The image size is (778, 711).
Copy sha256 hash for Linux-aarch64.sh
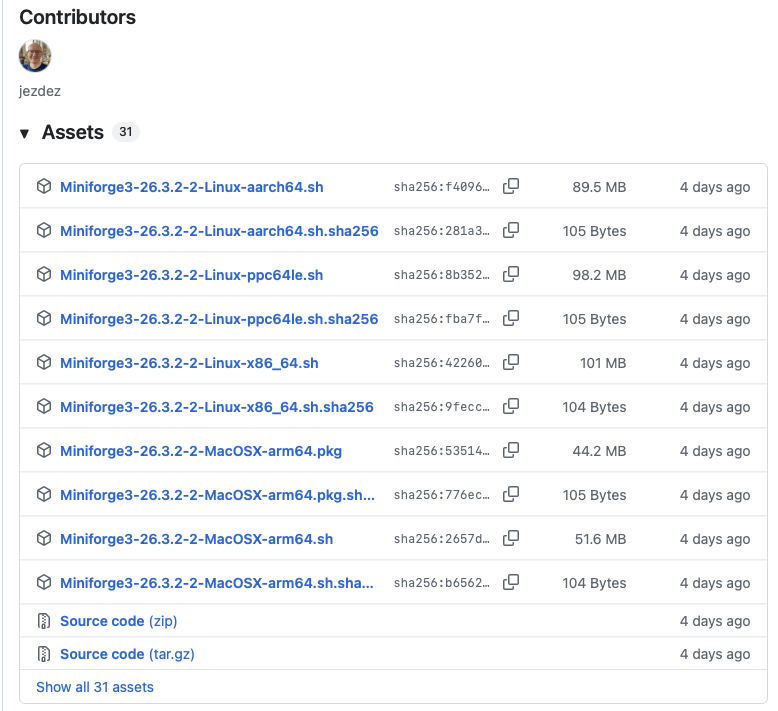tap(511, 187)
